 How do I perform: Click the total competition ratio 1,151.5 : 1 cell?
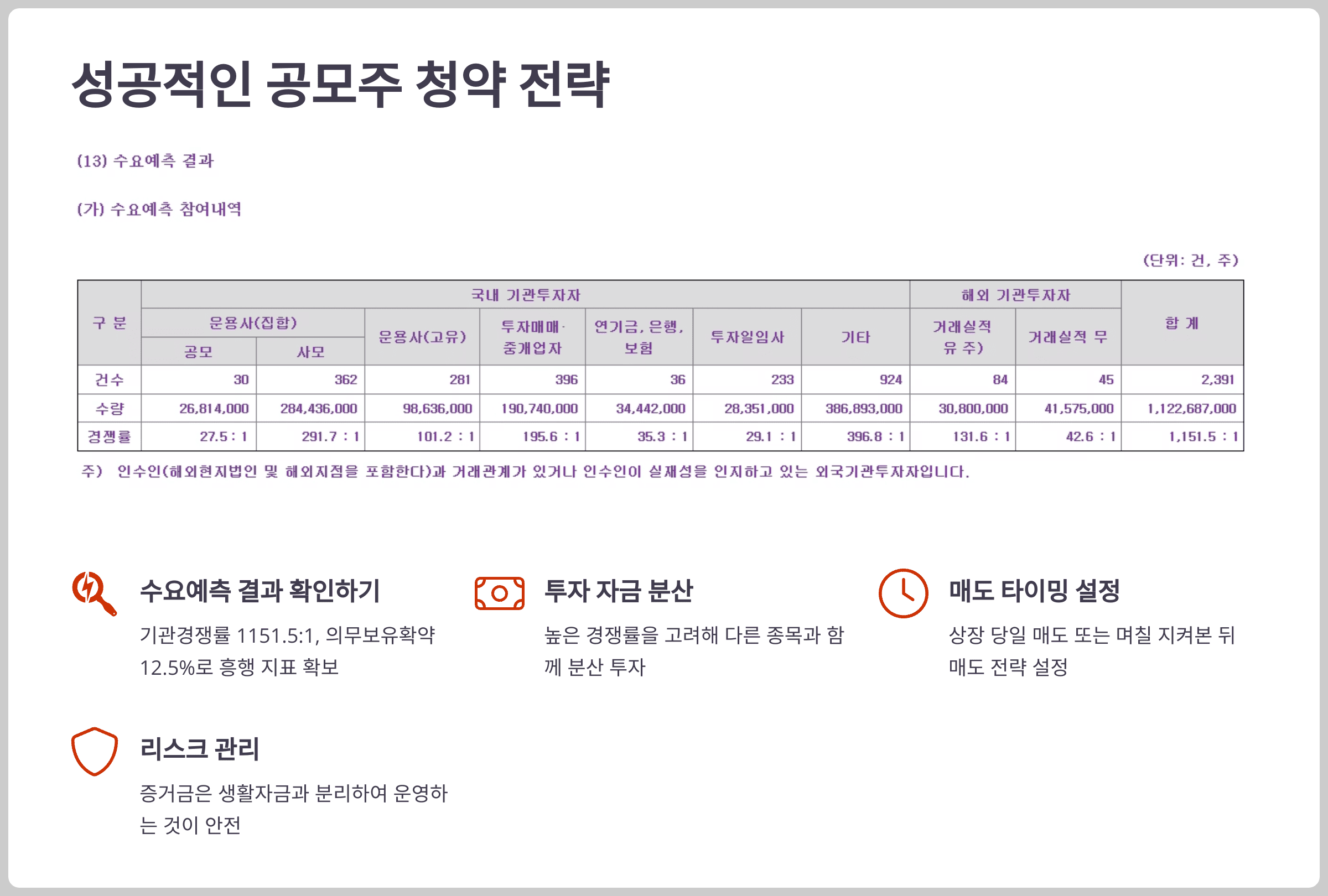pyautogui.click(x=1202, y=437)
